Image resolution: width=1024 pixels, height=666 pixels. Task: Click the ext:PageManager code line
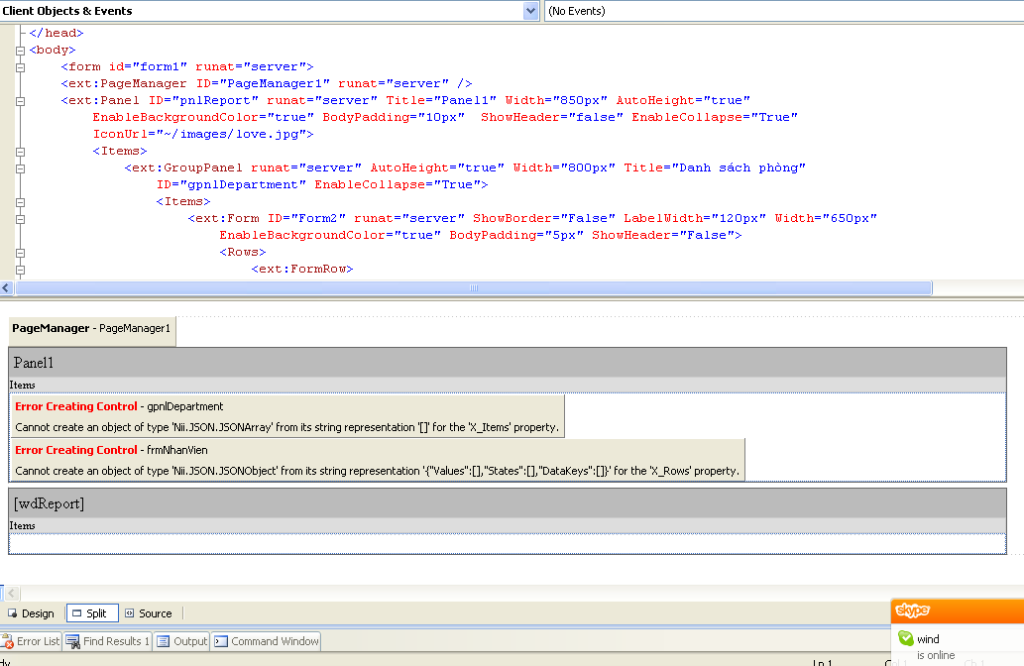point(266,84)
